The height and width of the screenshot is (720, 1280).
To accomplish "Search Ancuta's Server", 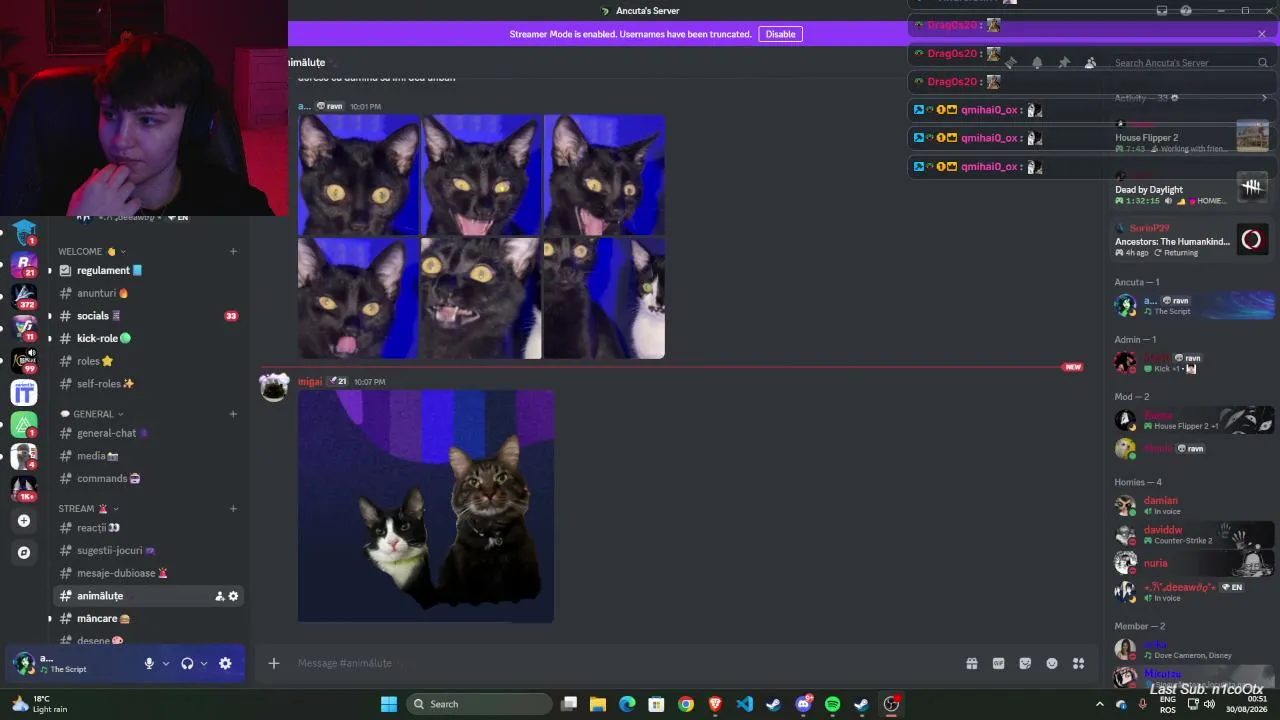I will click(x=1191, y=63).
